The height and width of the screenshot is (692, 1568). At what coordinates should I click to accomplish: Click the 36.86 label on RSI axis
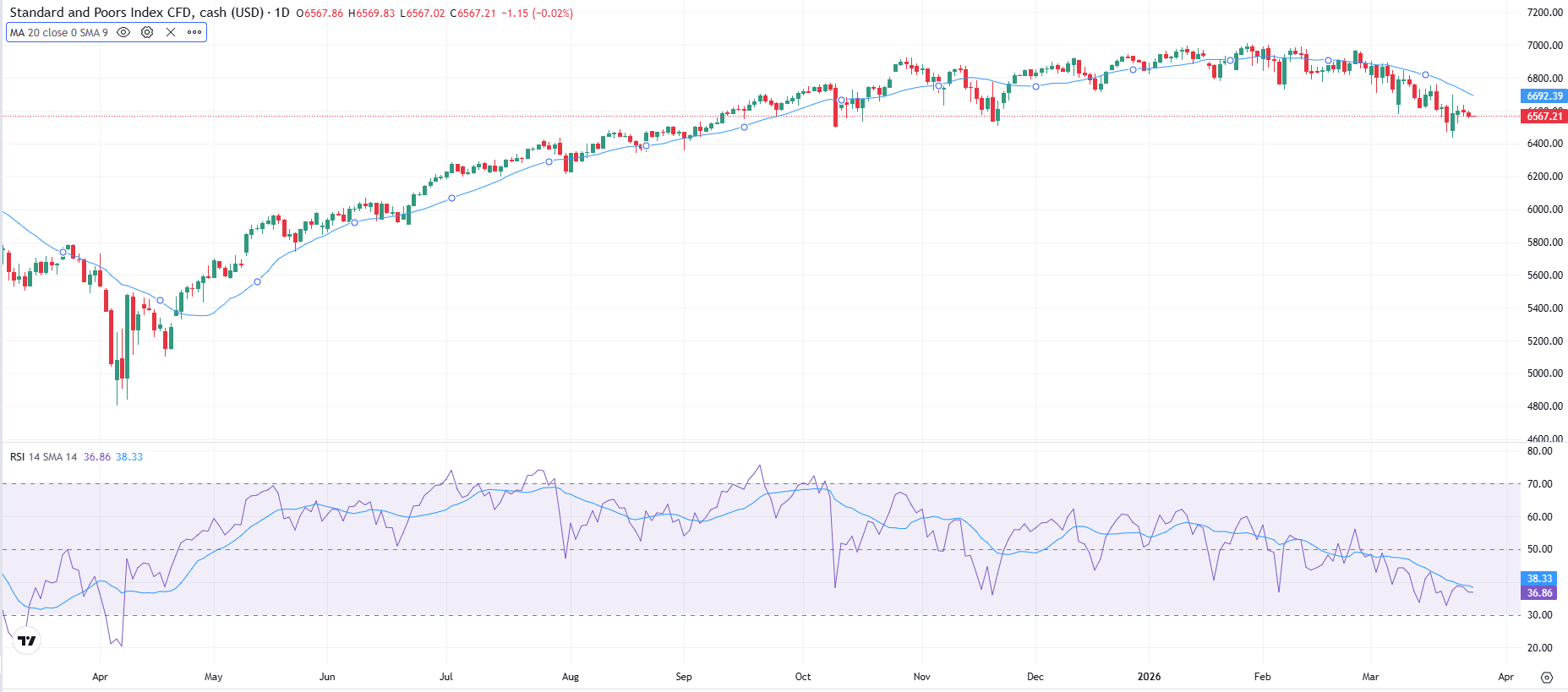coord(1539,593)
